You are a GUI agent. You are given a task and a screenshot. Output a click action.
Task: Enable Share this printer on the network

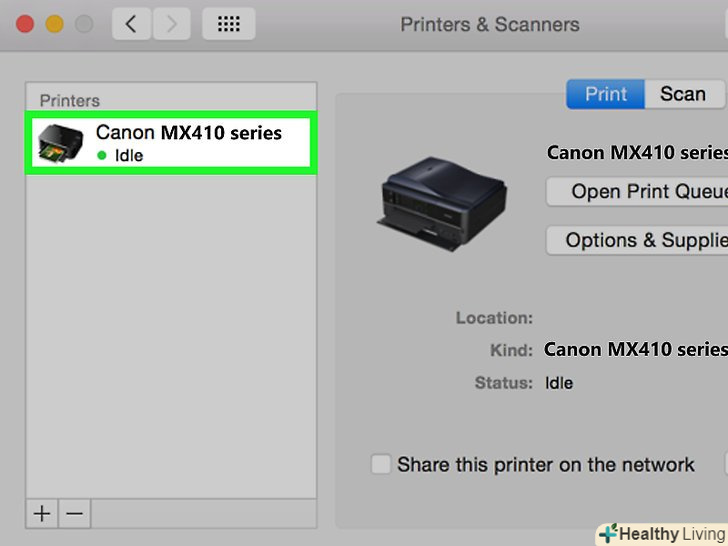coord(381,464)
